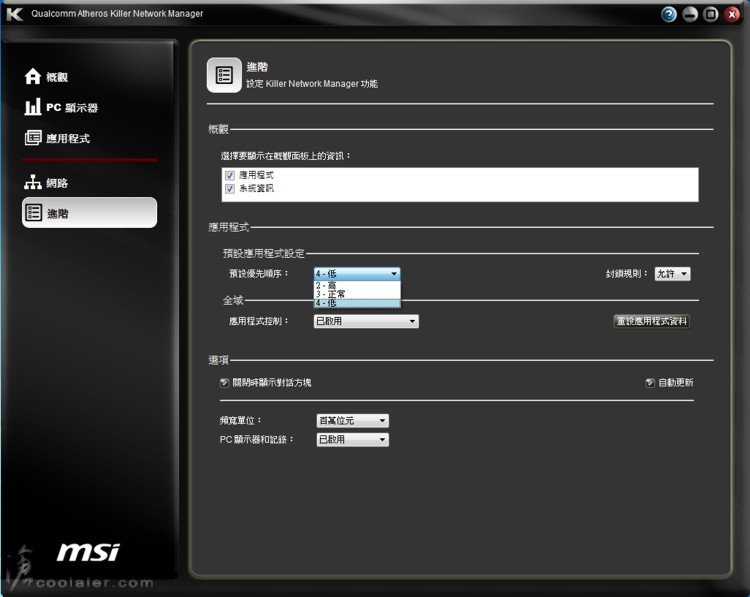Open the 概觀 overview home icon
Image resolution: width=750 pixels, height=597 pixels.
tap(33, 77)
